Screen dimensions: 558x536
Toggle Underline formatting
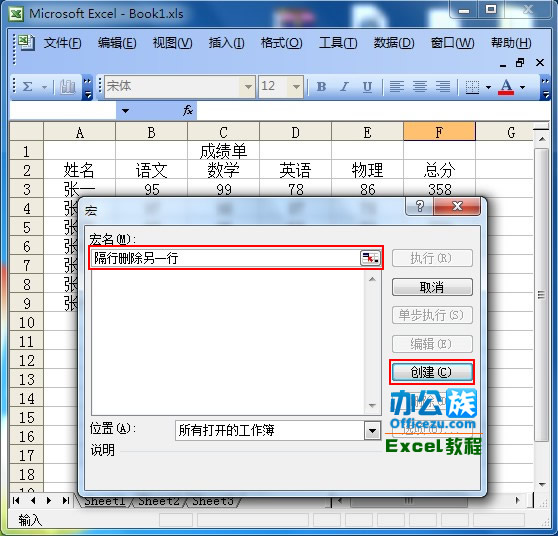(367, 87)
